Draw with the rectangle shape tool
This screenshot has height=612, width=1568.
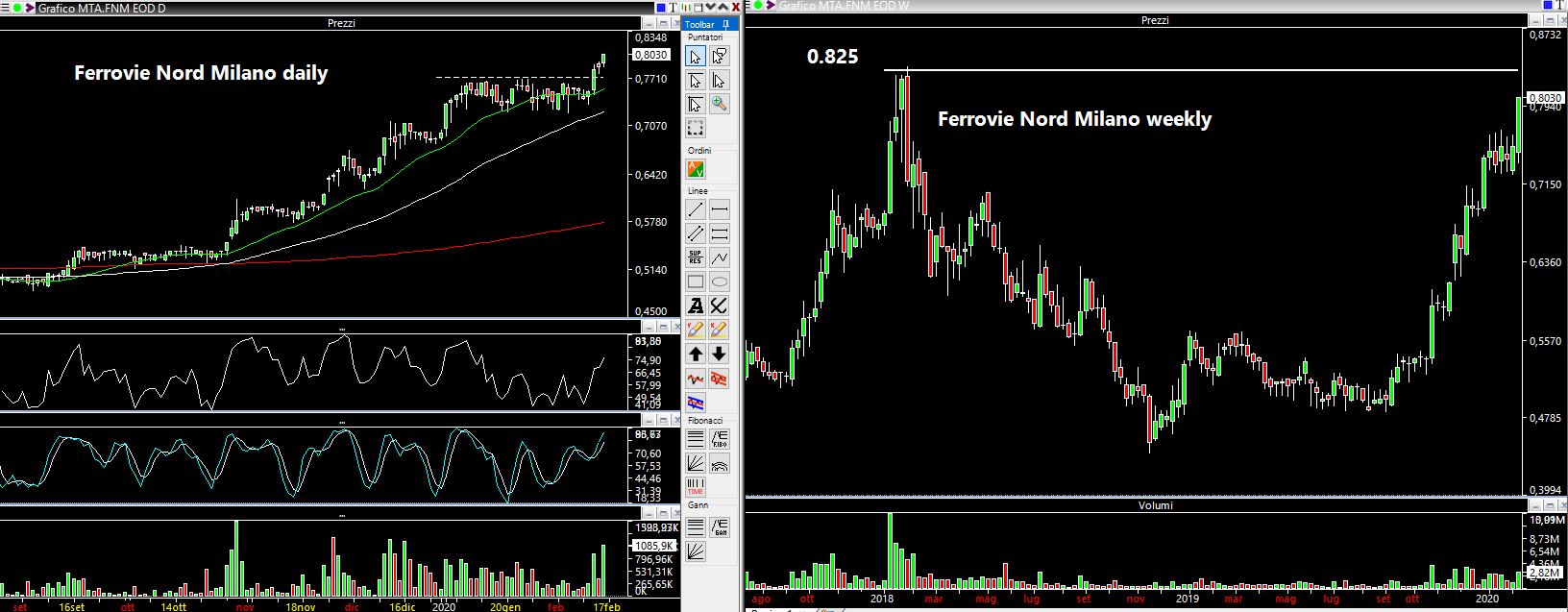pyautogui.click(x=696, y=282)
